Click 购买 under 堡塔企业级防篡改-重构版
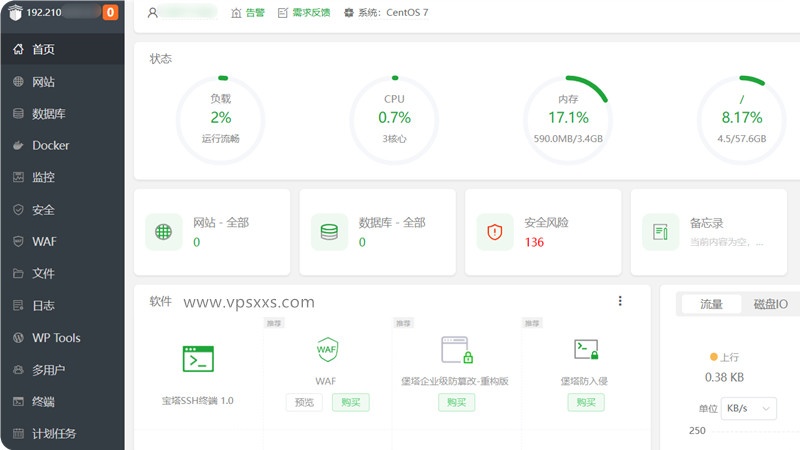 tap(457, 402)
